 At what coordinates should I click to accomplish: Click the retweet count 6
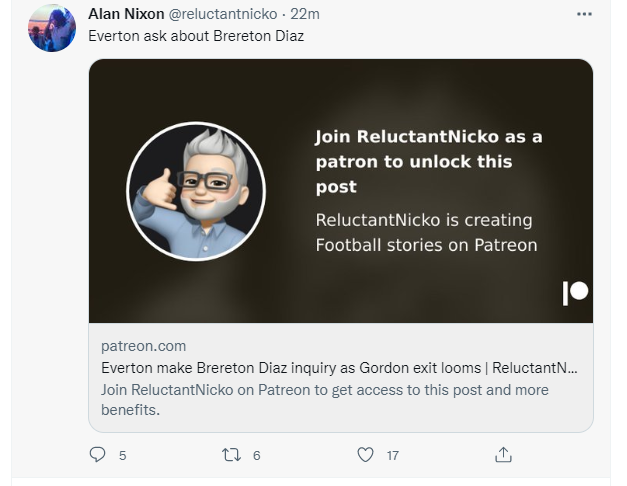click(x=256, y=455)
